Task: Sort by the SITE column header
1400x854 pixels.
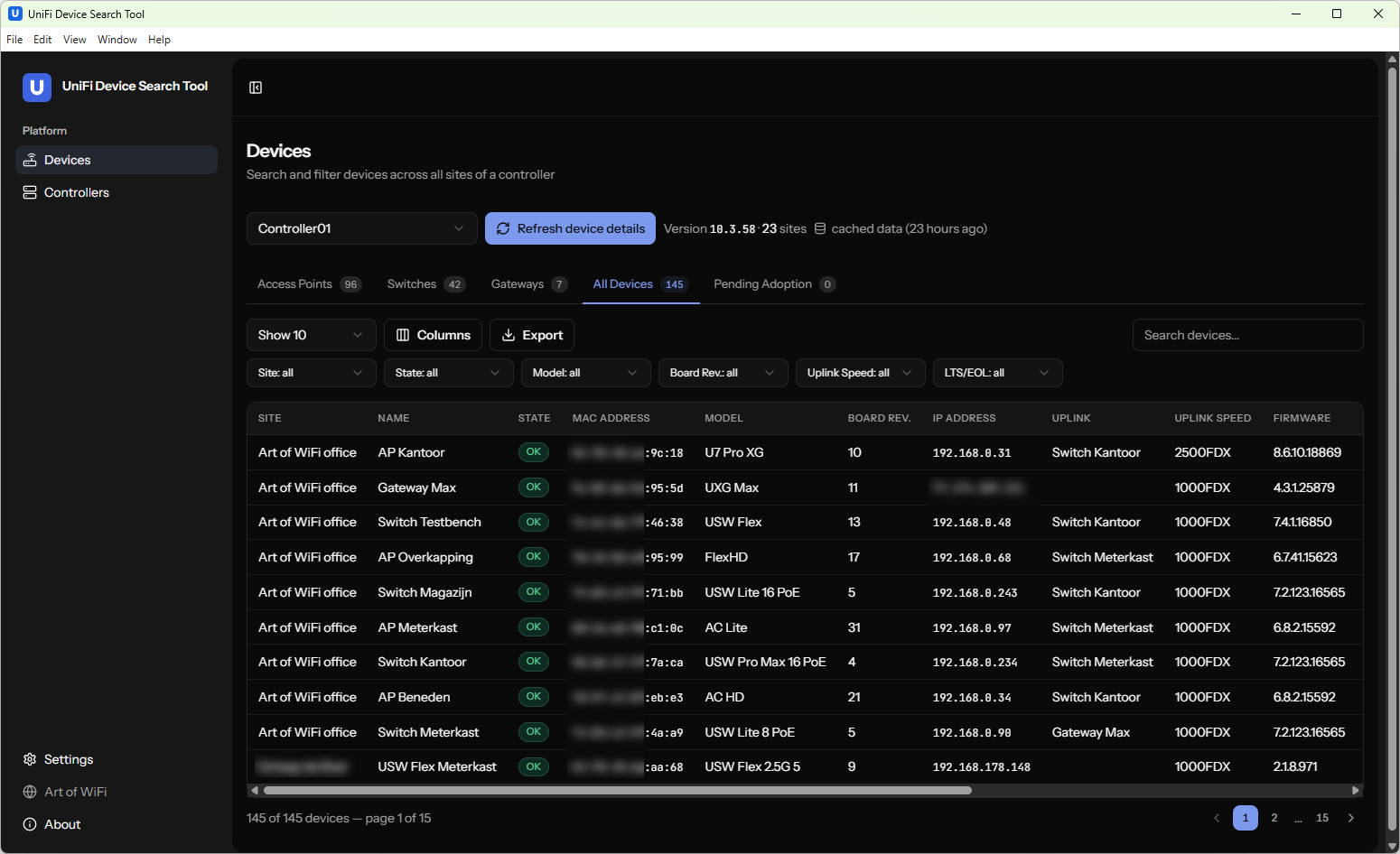Action: click(269, 418)
